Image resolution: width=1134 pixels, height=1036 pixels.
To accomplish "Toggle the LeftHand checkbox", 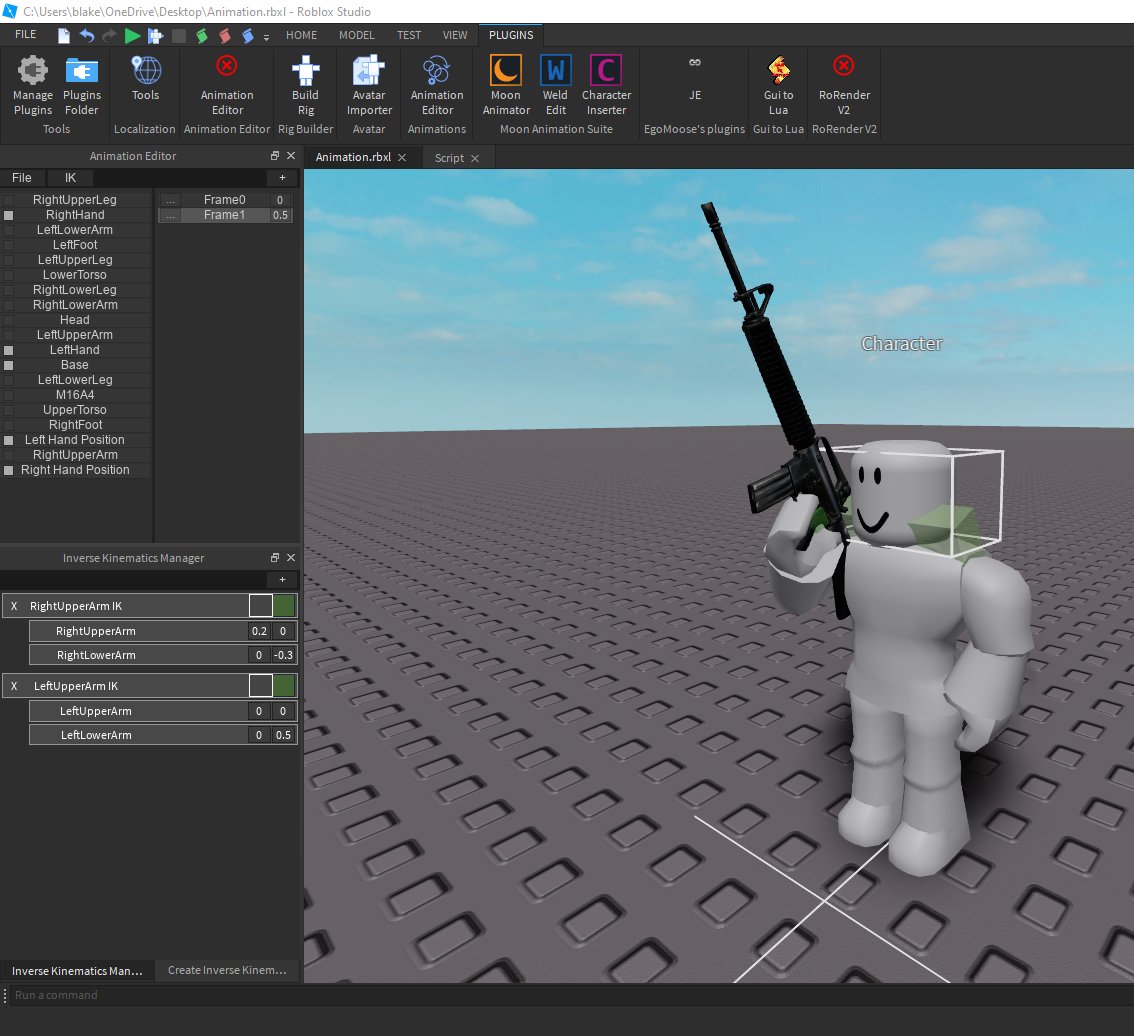I will click(9, 350).
